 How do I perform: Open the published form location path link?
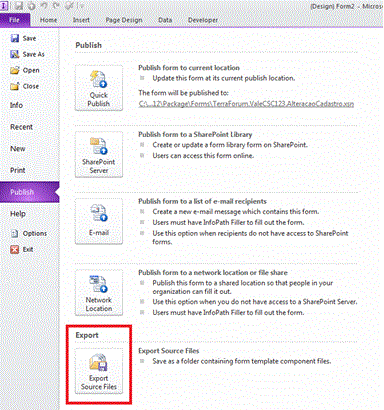point(246,104)
